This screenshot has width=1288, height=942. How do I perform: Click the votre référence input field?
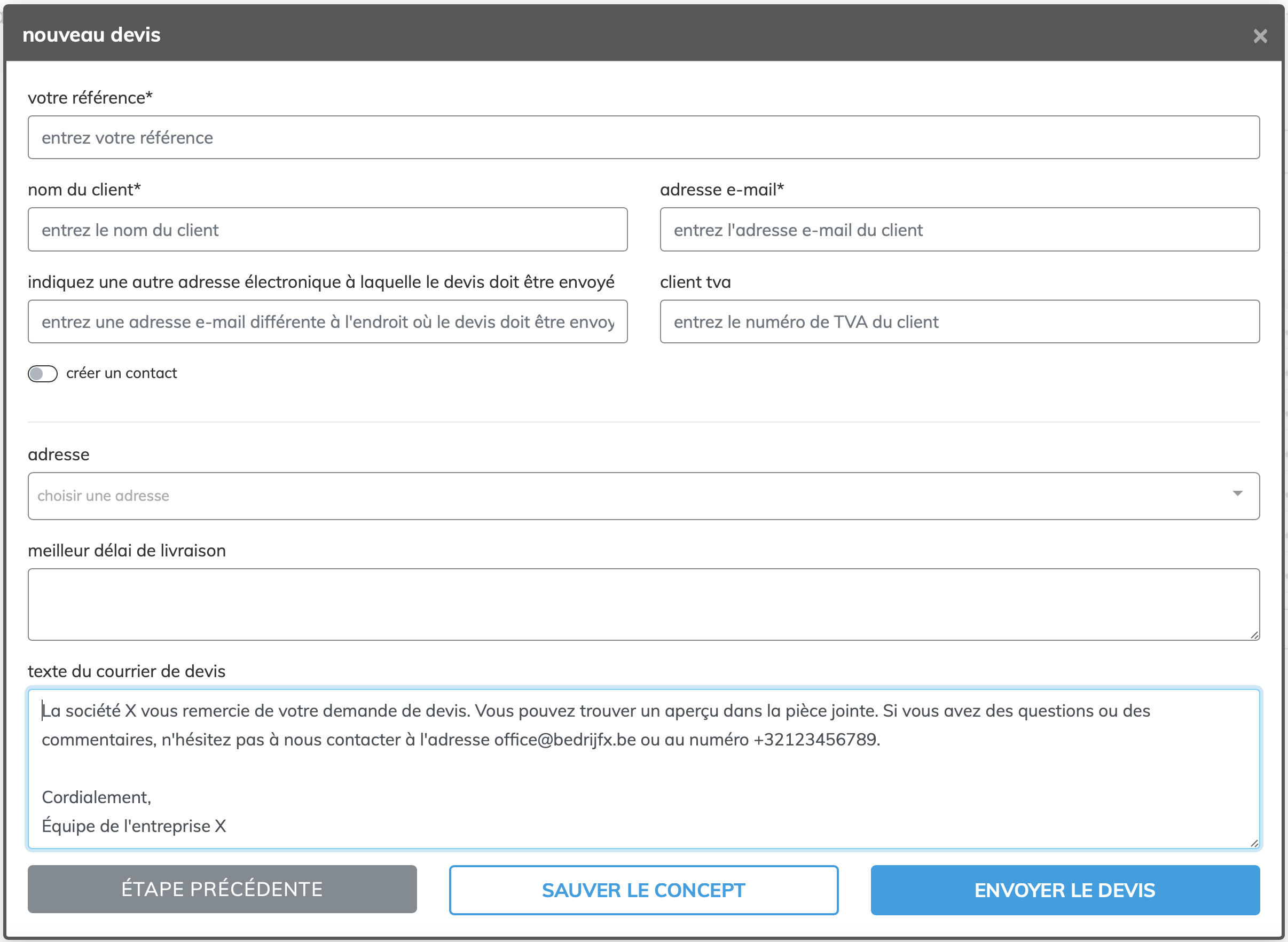point(643,137)
